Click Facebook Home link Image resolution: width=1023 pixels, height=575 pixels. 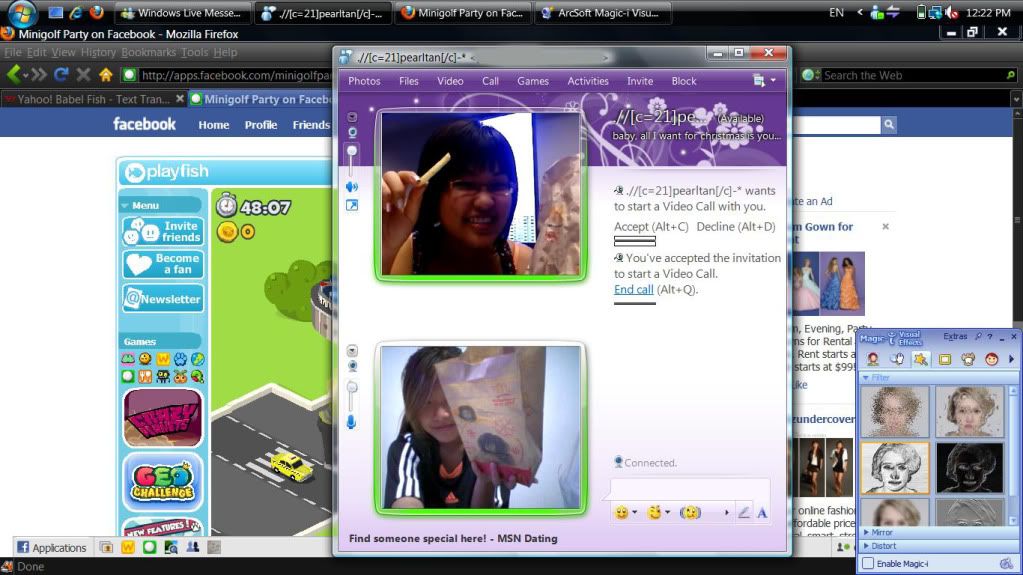[214, 125]
